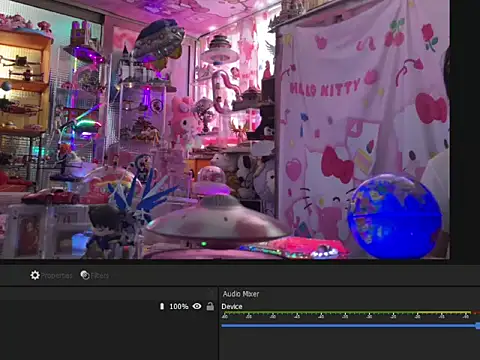Click the Audio Mixer panel title
The image size is (480, 360).
(241, 294)
